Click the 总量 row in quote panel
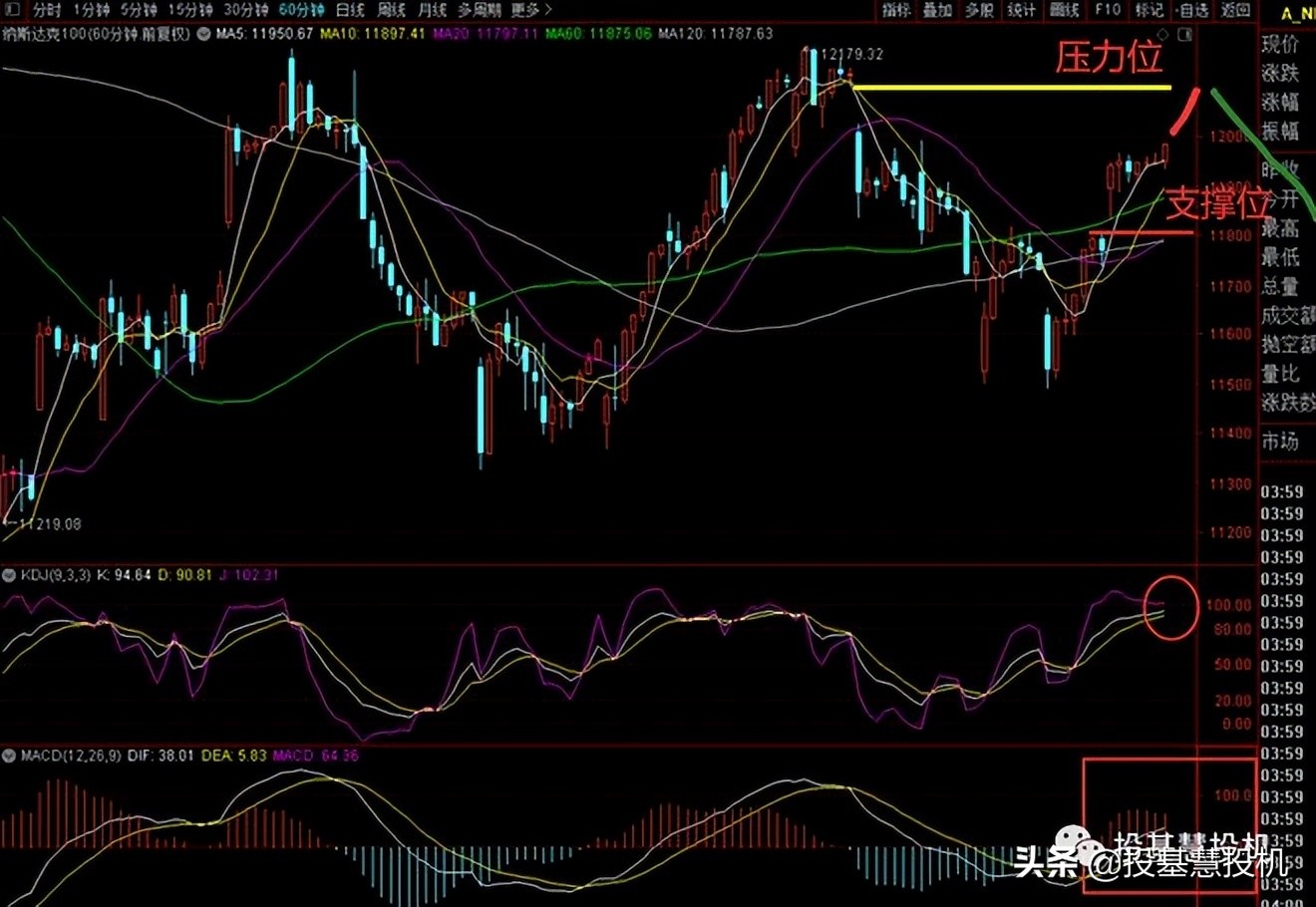This screenshot has width=1316, height=907. coord(1280,288)
